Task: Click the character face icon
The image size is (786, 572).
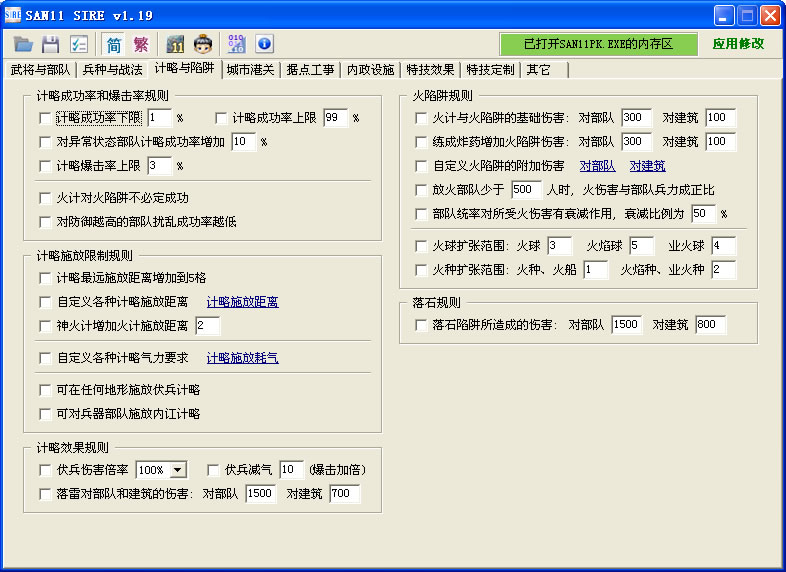Action: point(203,44)
